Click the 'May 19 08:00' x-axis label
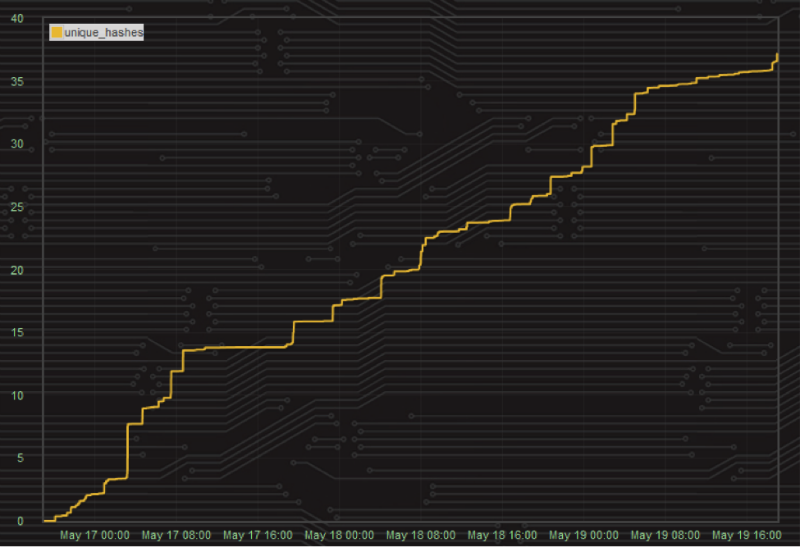 (x=665, y=535)
